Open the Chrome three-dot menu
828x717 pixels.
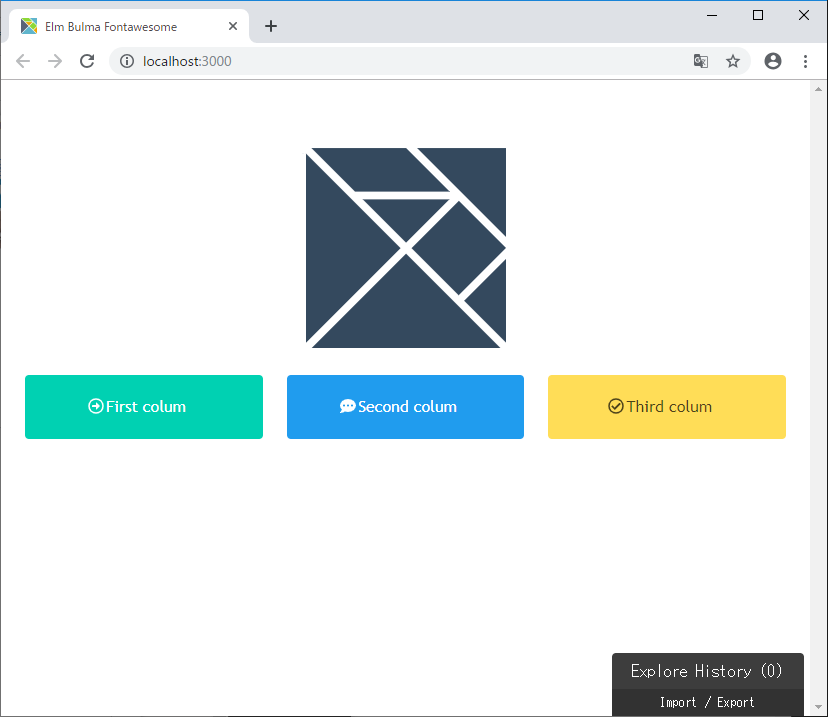805,61
